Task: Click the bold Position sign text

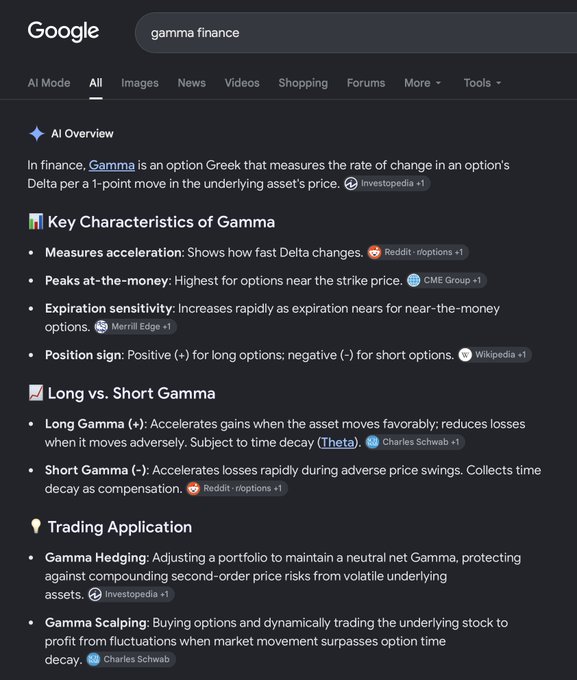Action: pyautogui.click(x=84, y=355)
